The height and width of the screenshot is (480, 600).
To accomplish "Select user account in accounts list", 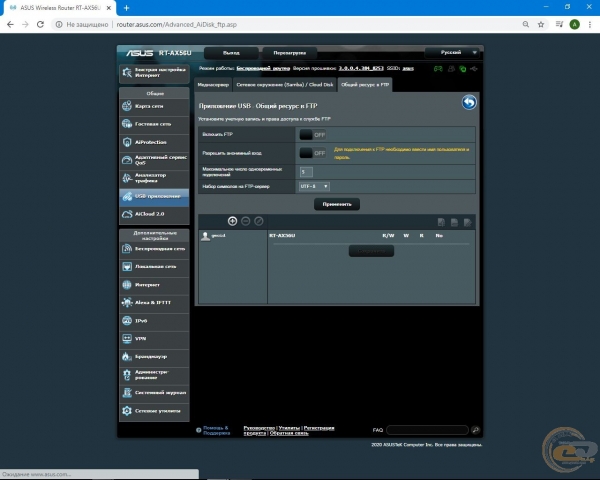I will pos(214,236).
